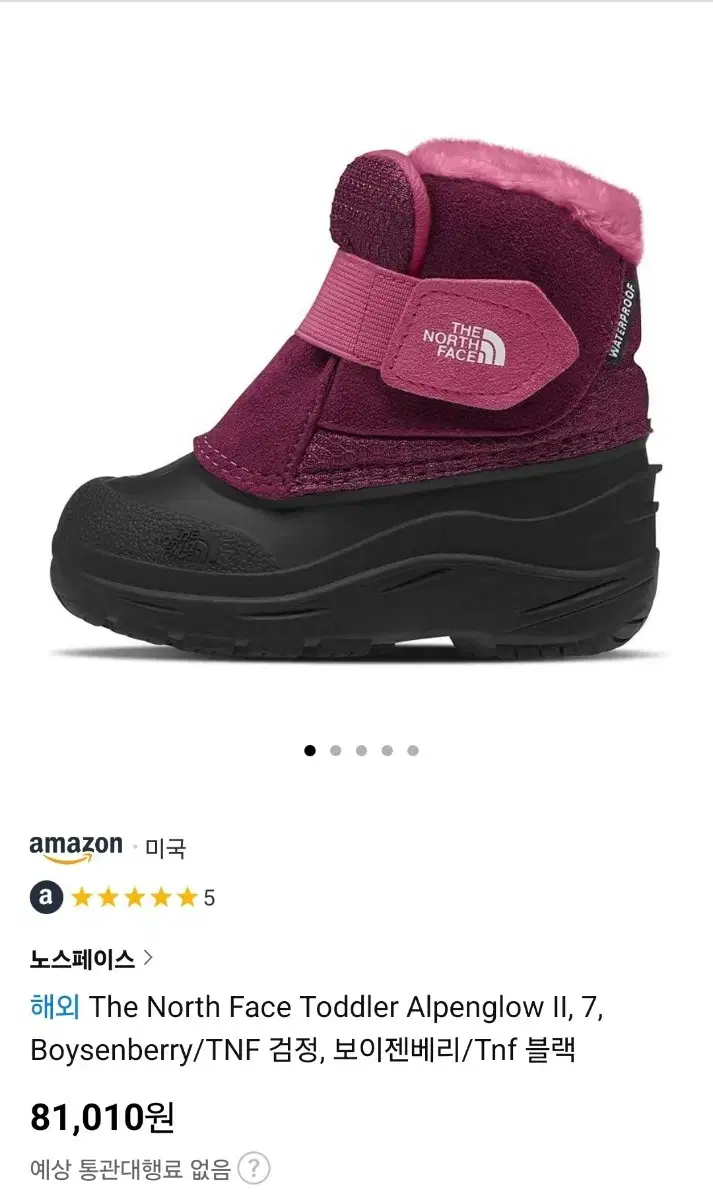Jump to the fourth image dot
Screen dimensions: 713x1200
pyautogui.click(x=387, y=750)
